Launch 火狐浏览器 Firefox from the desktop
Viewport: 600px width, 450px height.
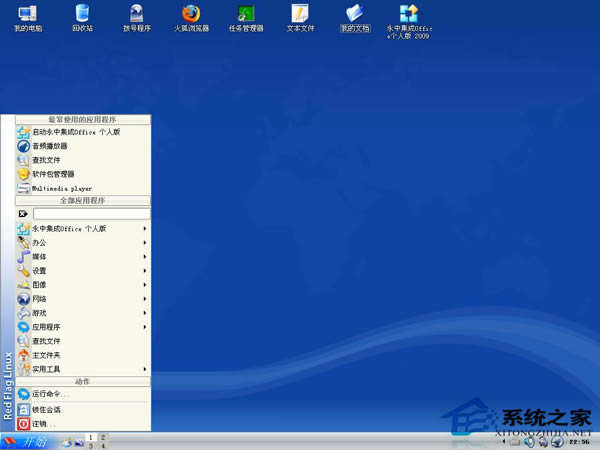tap(191, 18)
